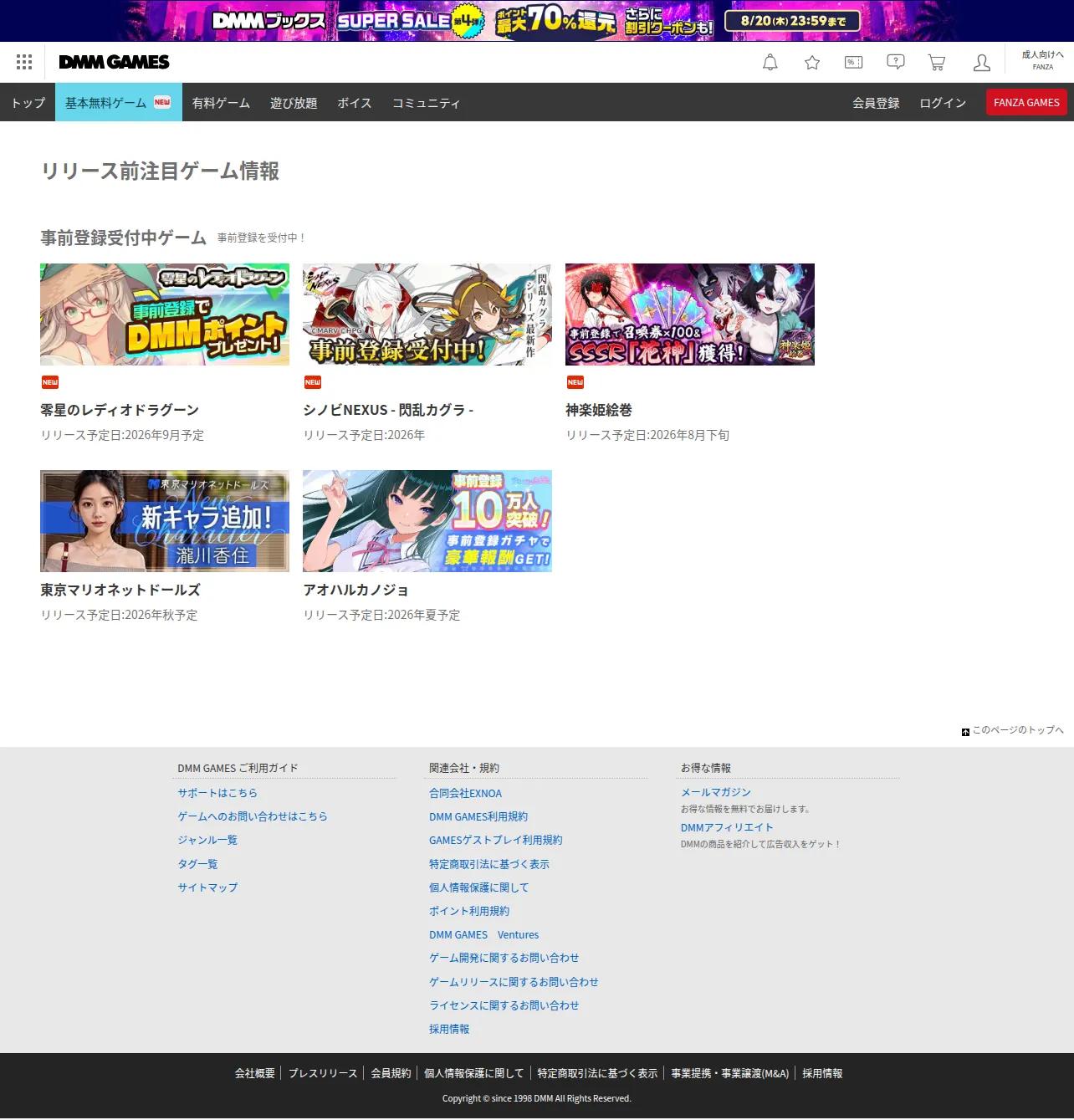Open the shopping cart icon

(937, 62)
